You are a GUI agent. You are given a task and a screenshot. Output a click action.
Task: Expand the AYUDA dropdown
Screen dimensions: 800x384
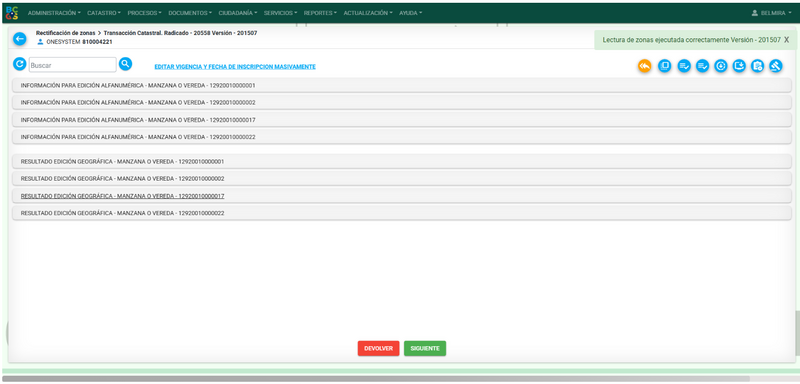tap(411, 13)
